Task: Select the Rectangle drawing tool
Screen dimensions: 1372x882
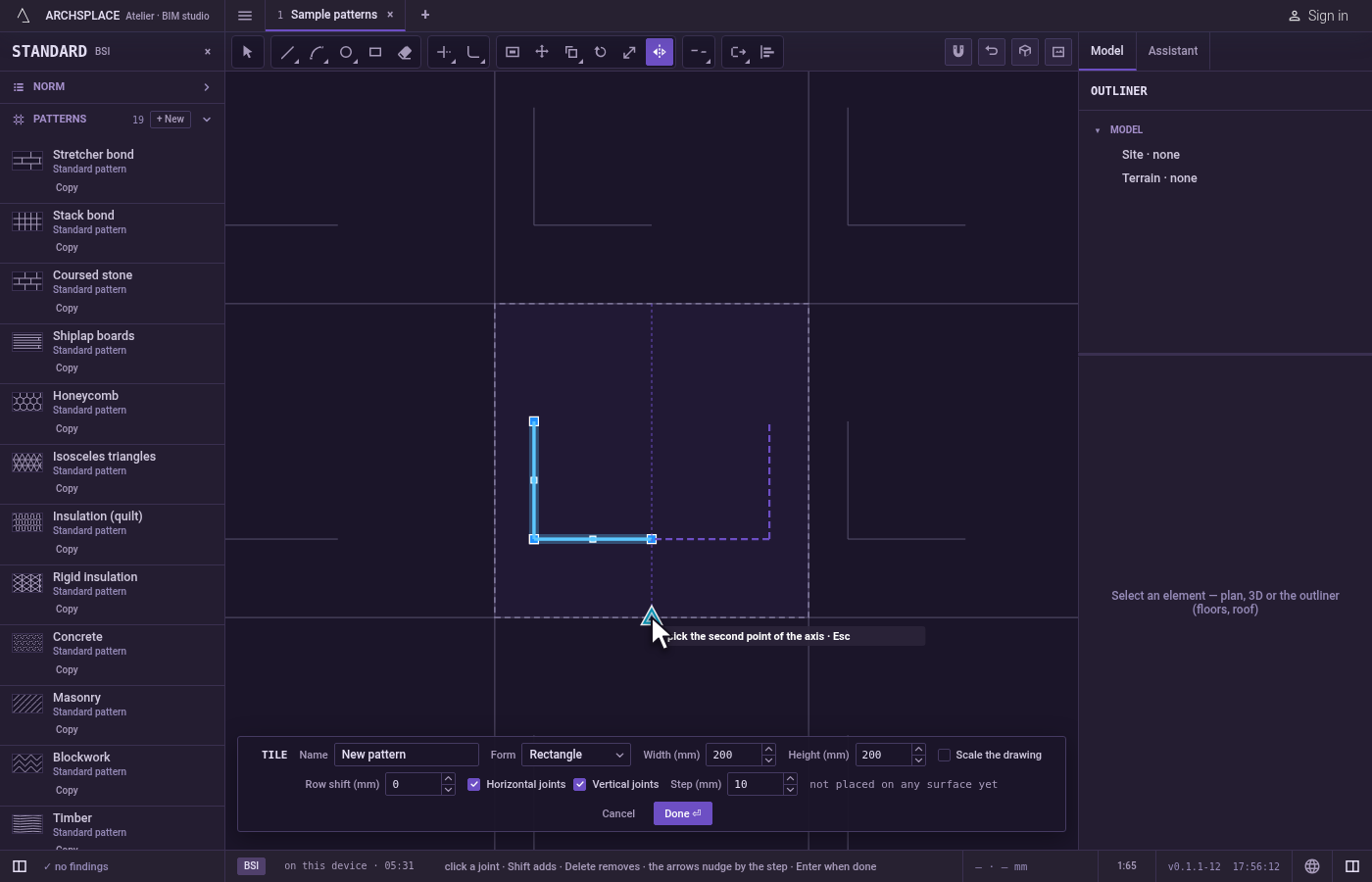Action: tap(375, 52)
